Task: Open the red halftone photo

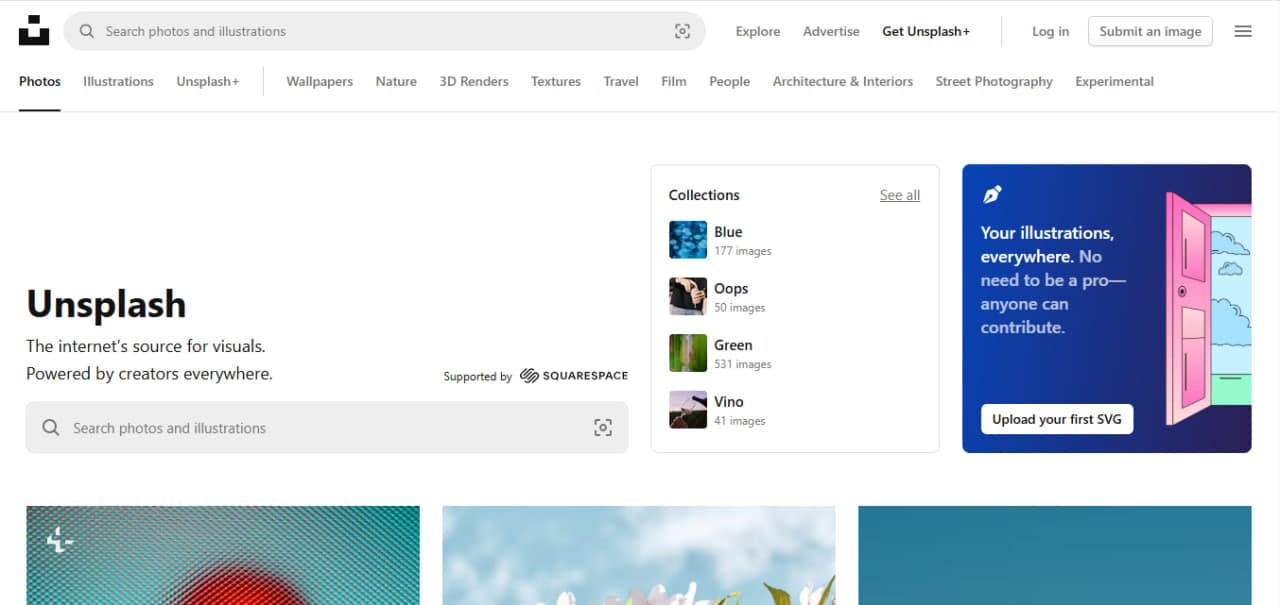Action: click(223, 555)
